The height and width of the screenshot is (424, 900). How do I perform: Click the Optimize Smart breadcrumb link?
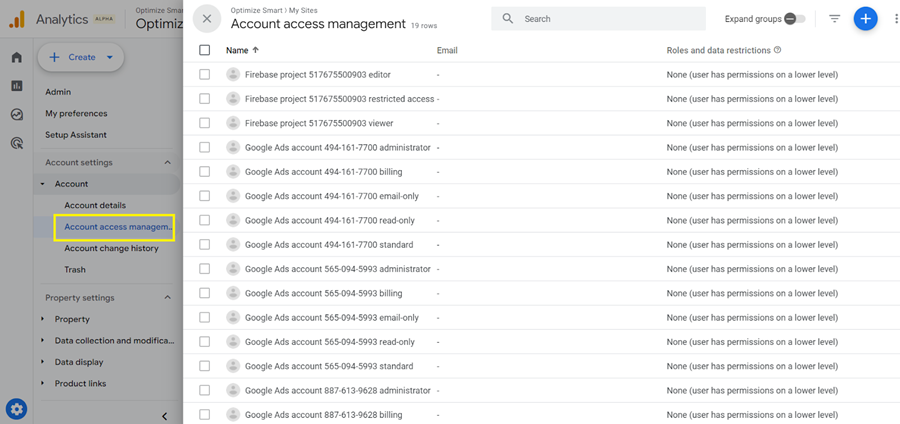[x=255, y=10]
